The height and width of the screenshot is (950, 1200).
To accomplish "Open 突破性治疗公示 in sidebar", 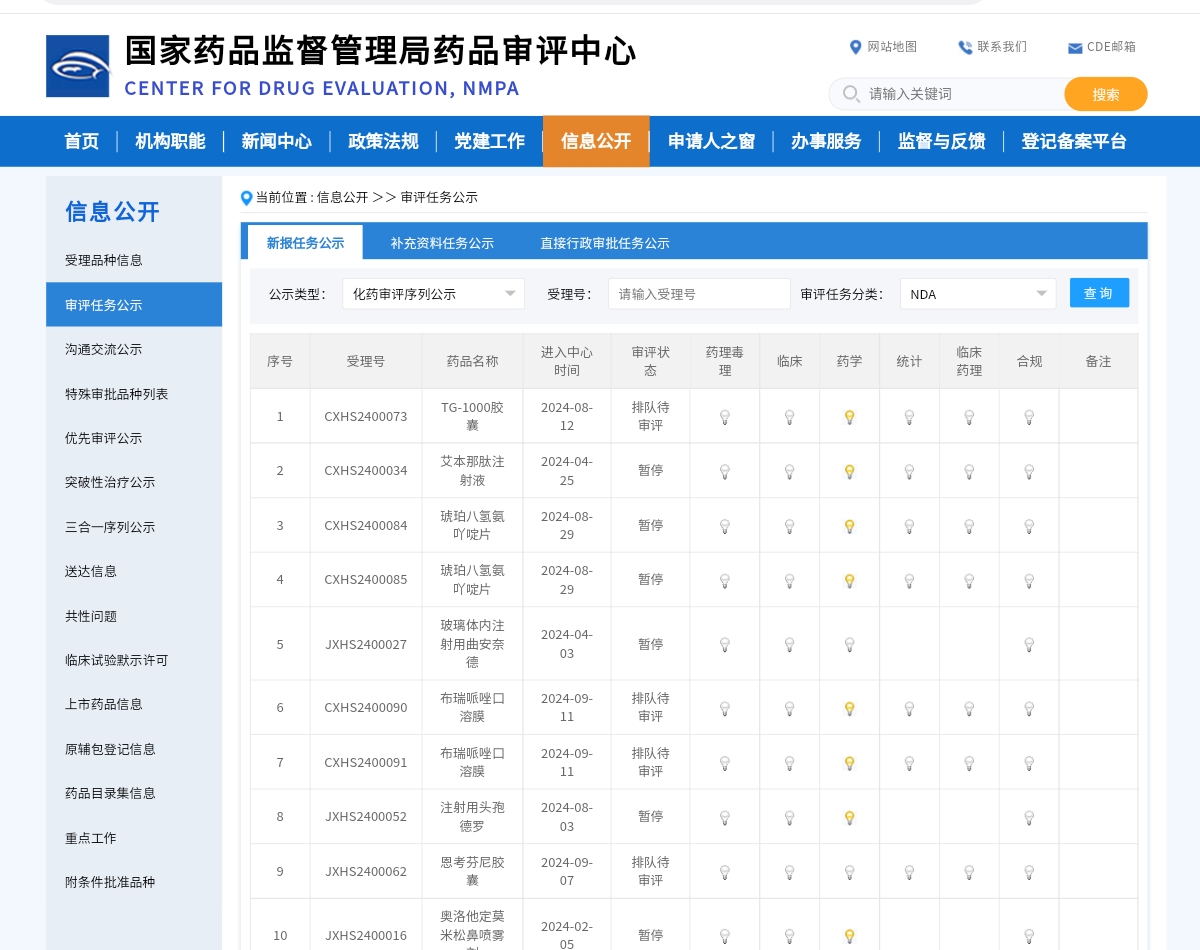I will pos(134,482).
